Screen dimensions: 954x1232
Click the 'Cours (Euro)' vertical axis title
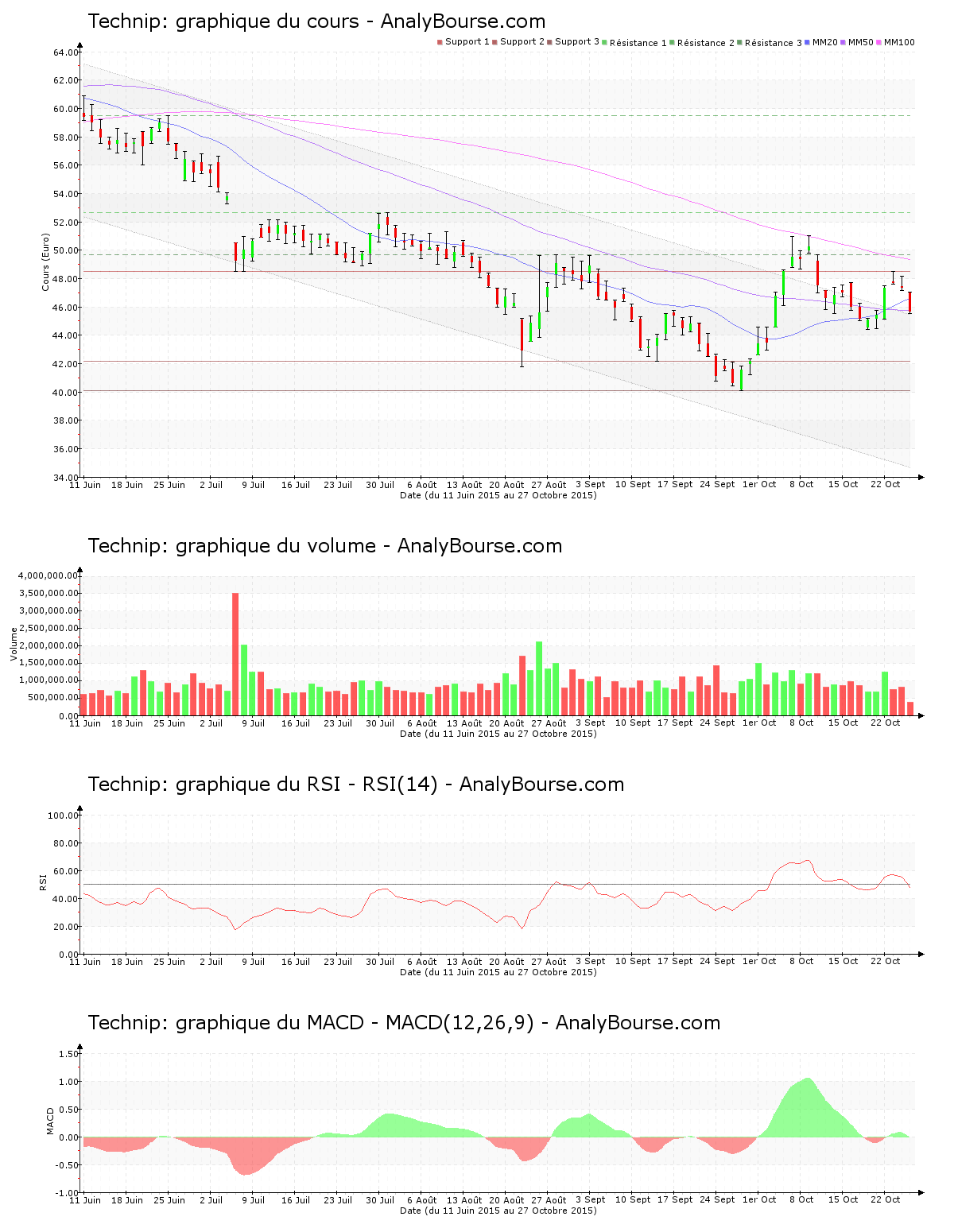pyautogui.click(x=46, y=262)
